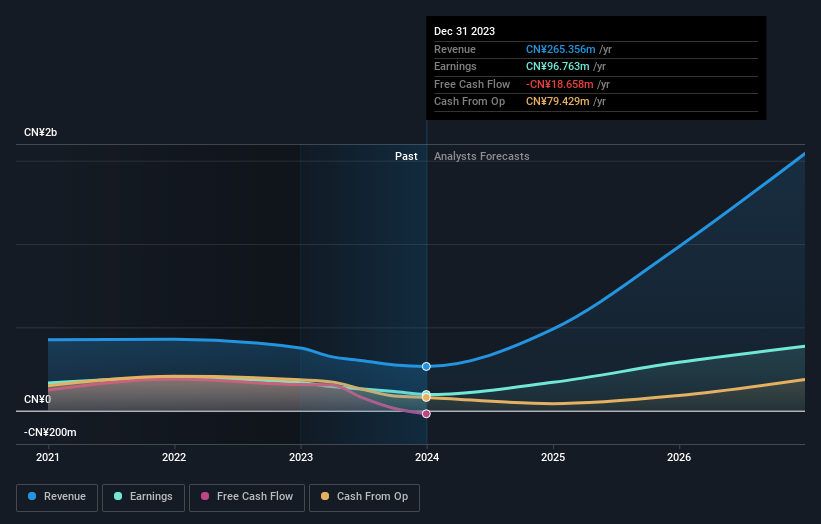This screenshot has width=821, height=524.
Task: Click the CN¥265.356m revenue value
Action: click(561, 49)
